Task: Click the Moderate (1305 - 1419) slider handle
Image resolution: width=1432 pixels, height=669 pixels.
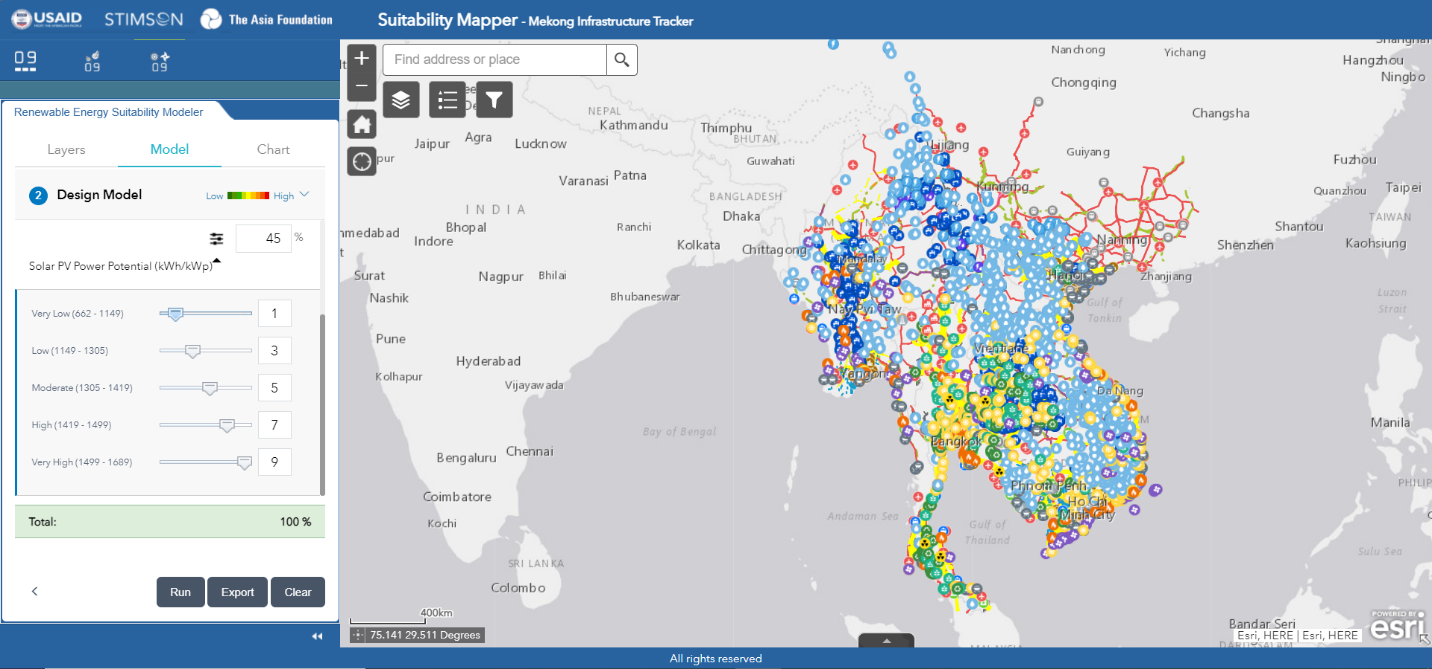Action: [x=210, y=388]
